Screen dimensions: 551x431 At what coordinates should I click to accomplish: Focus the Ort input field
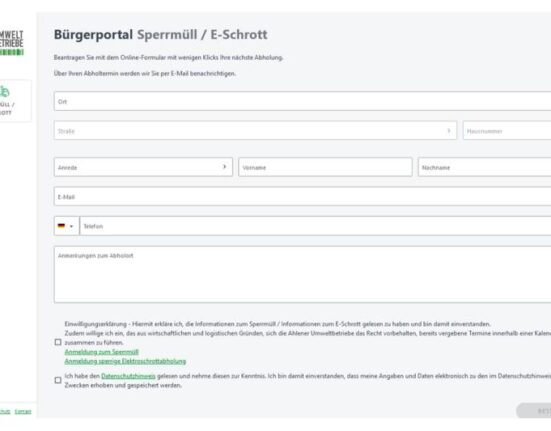pyautogui.click(x=303, y=101)
